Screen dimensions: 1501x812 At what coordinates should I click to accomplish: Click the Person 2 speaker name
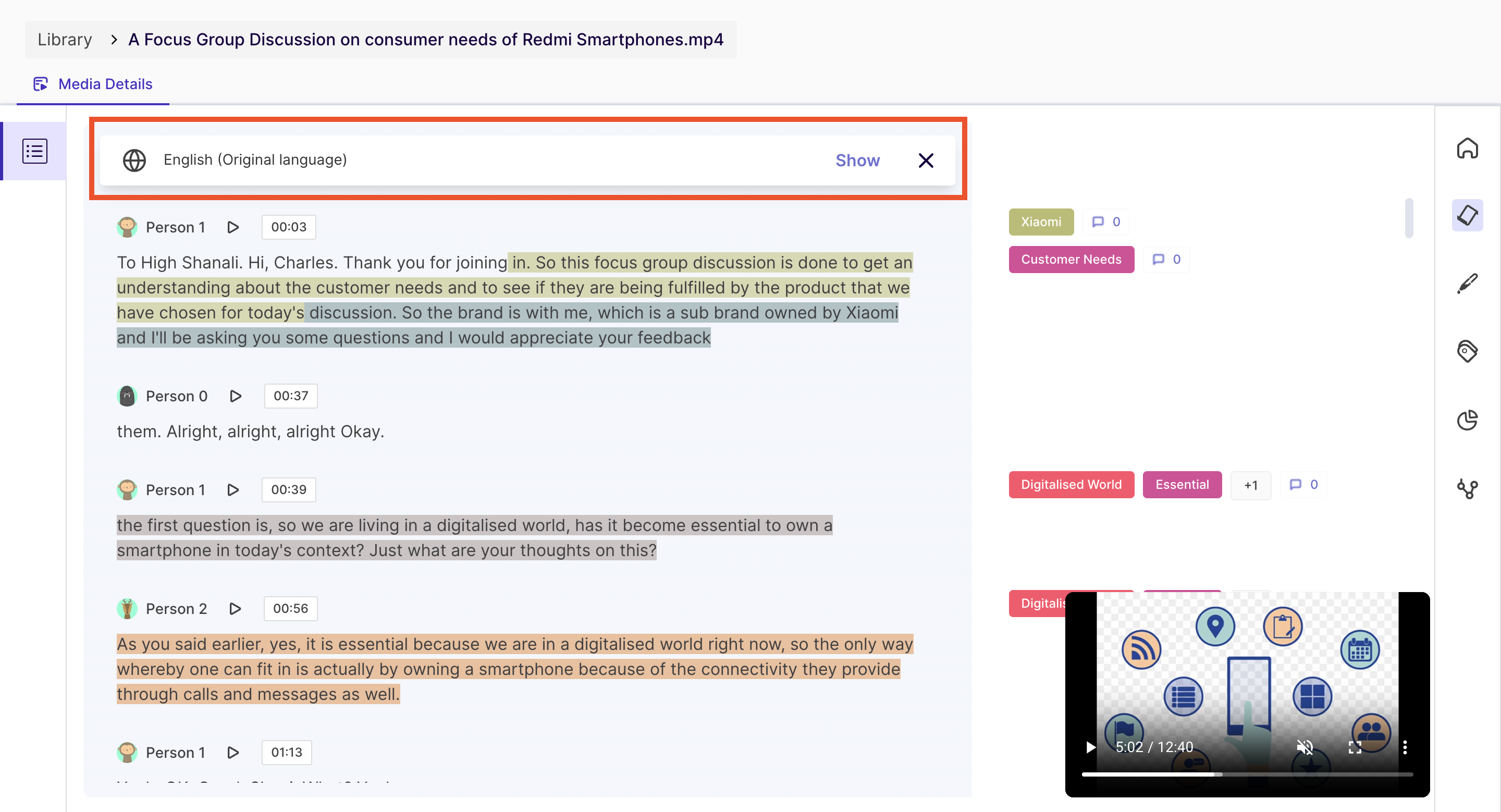click(x=177, y=609)
